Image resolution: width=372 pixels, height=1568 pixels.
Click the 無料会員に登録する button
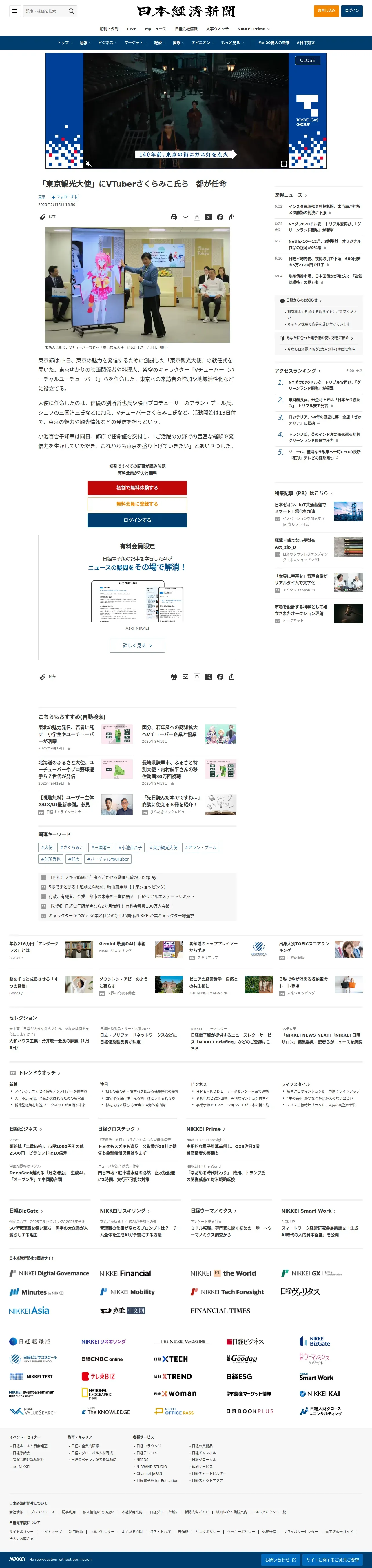click(x=137, y=504)
